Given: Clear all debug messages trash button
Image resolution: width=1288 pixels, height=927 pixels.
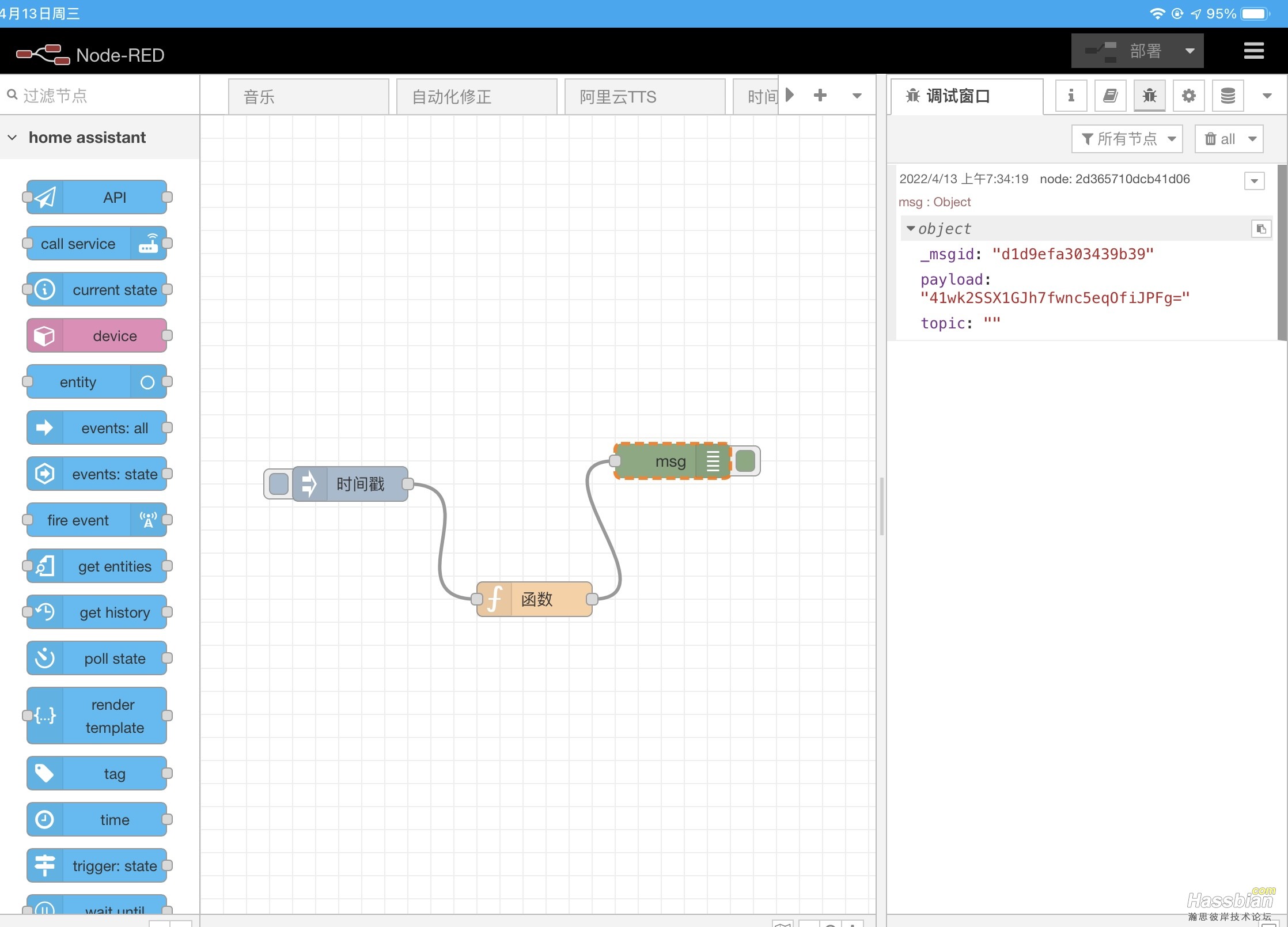Looking at the screenshot, I should pyautogui.click(x=1219, y=139).
